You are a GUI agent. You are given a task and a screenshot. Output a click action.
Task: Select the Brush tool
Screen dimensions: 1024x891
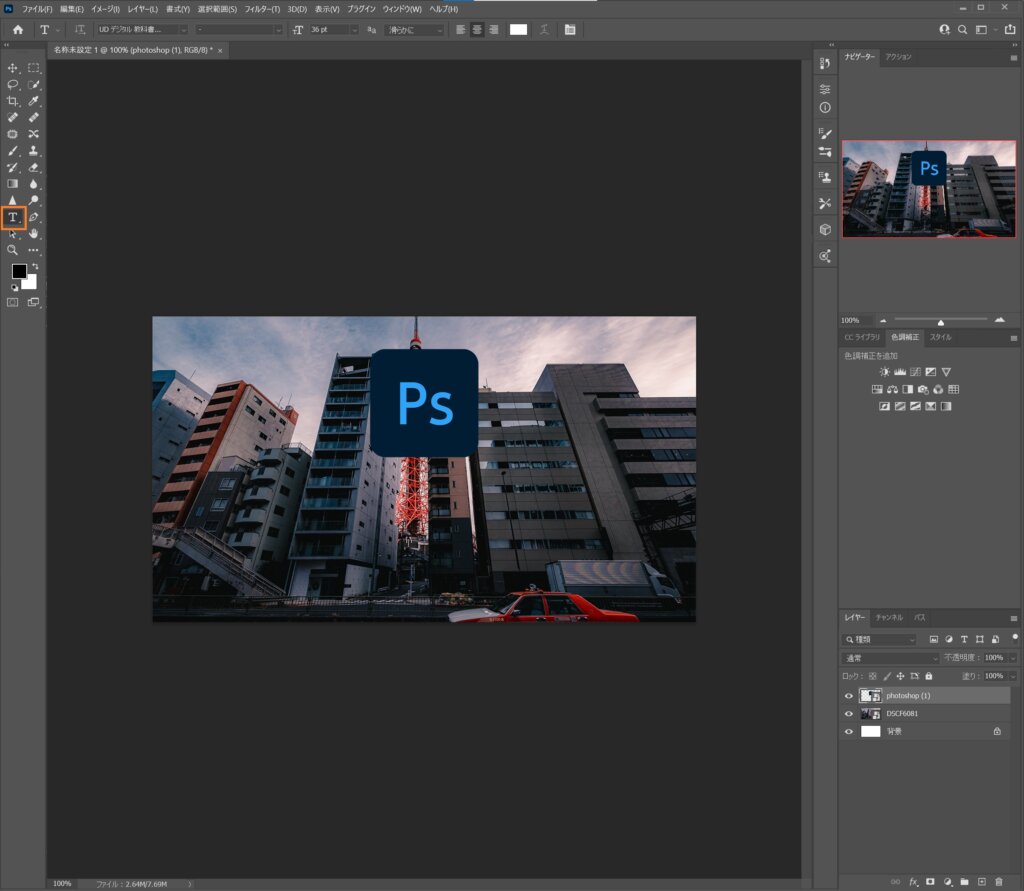click(12, 151)
